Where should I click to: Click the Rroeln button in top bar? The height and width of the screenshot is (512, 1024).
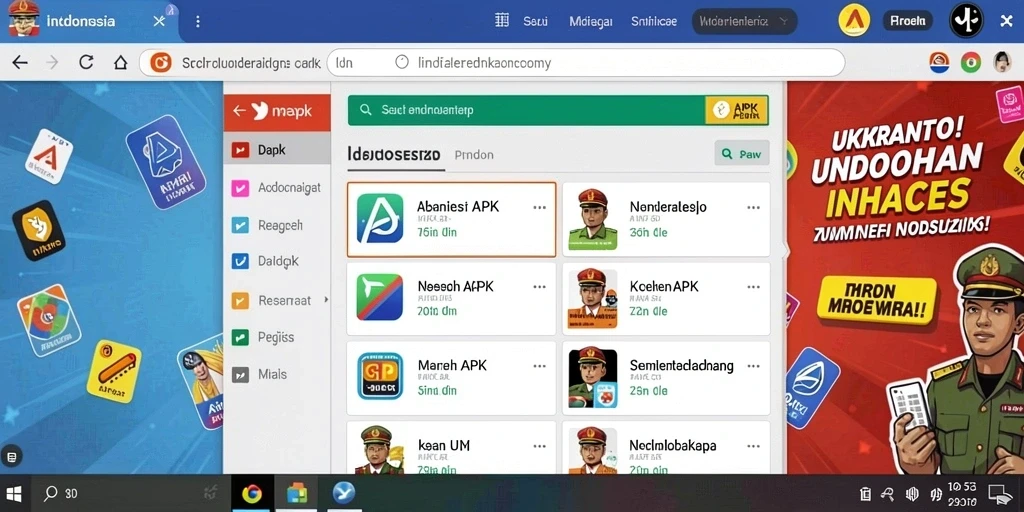click(908, 21)
